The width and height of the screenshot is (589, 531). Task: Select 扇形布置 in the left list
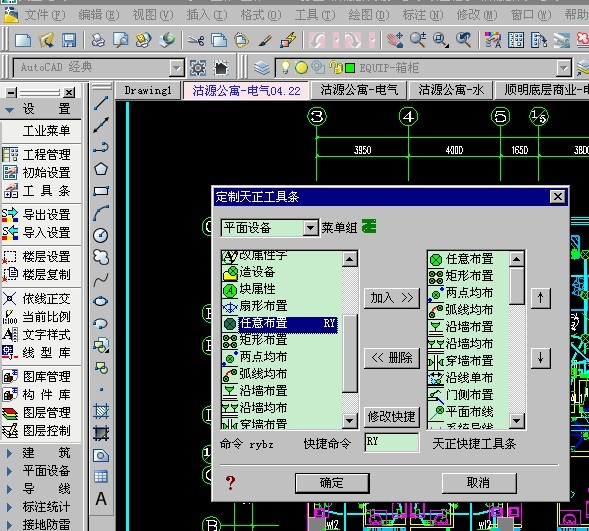tap(279, 306)
